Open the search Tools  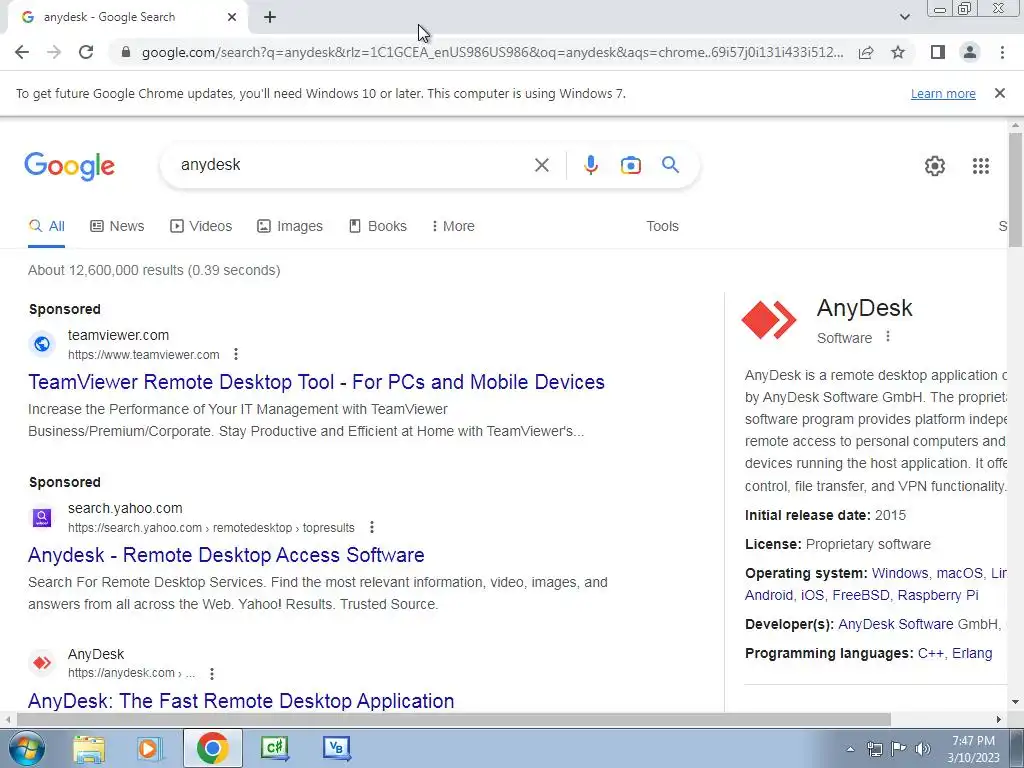tap(662, 227)
